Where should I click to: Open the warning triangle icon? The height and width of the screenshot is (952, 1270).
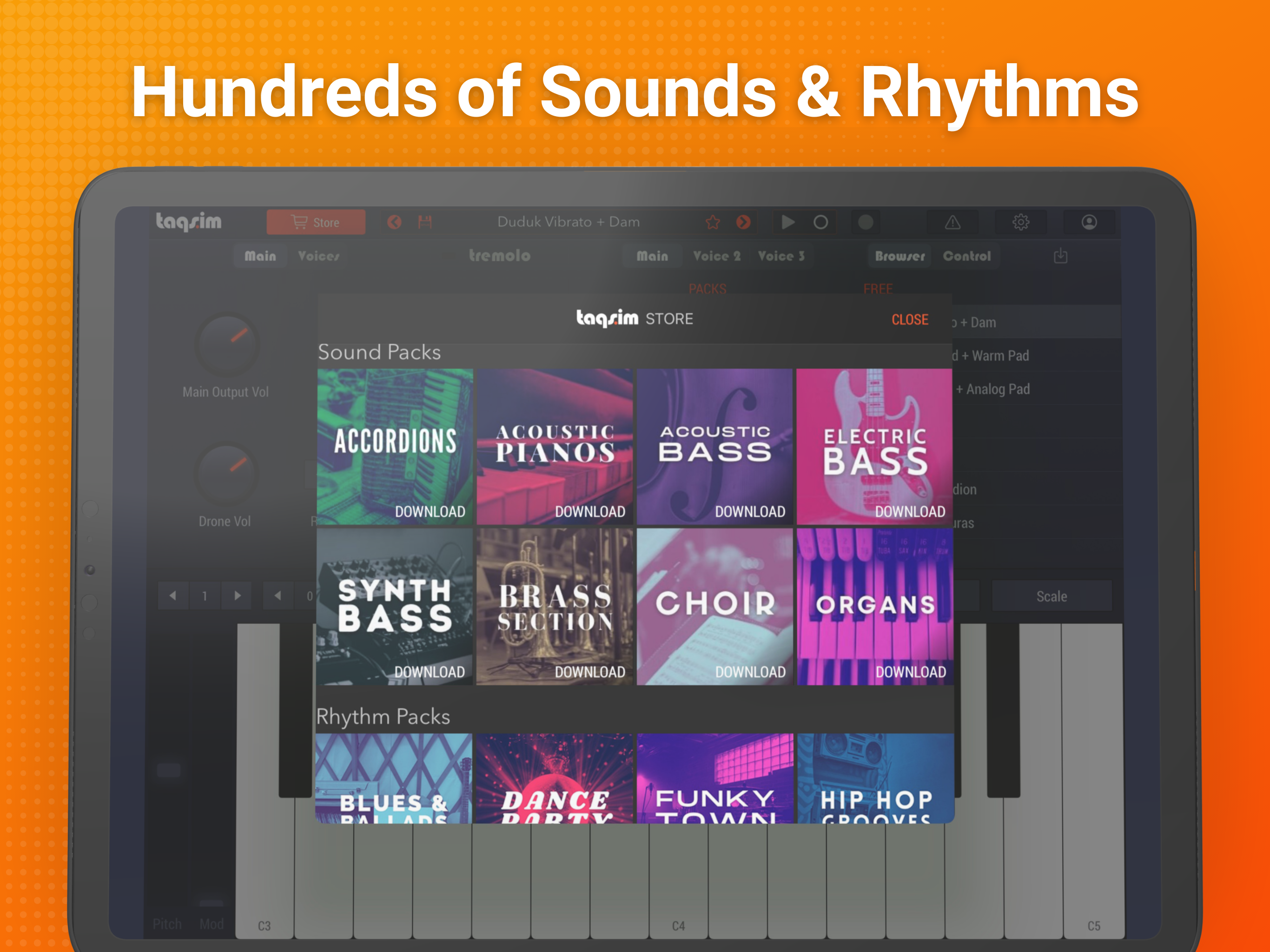[952, 222]
